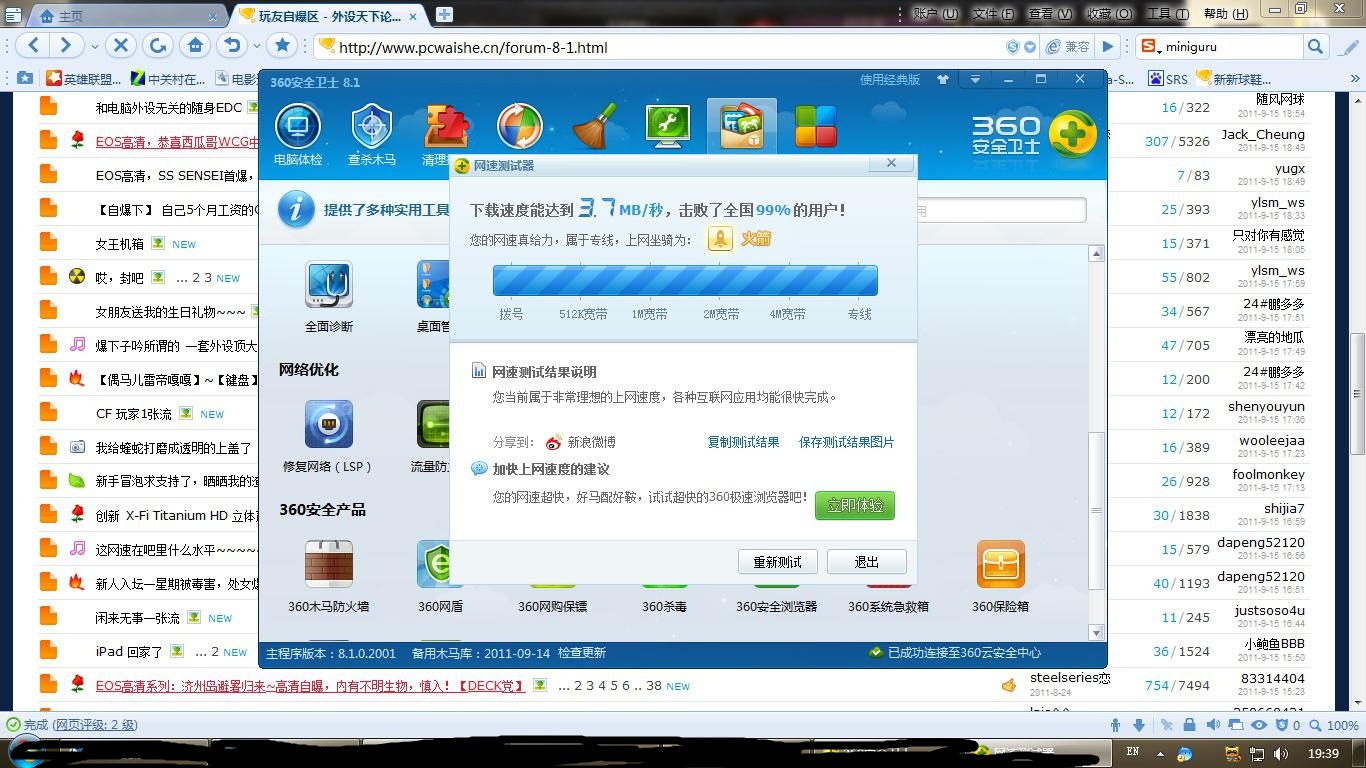
Task: Share result to 新浪微博
Action: pyautogui.click(x=581, y=442)
